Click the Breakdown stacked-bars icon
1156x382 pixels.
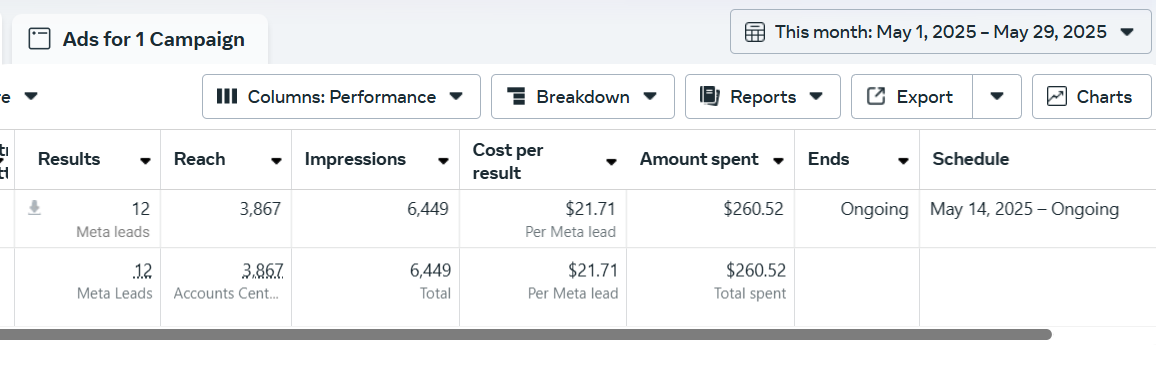point(516,97)
